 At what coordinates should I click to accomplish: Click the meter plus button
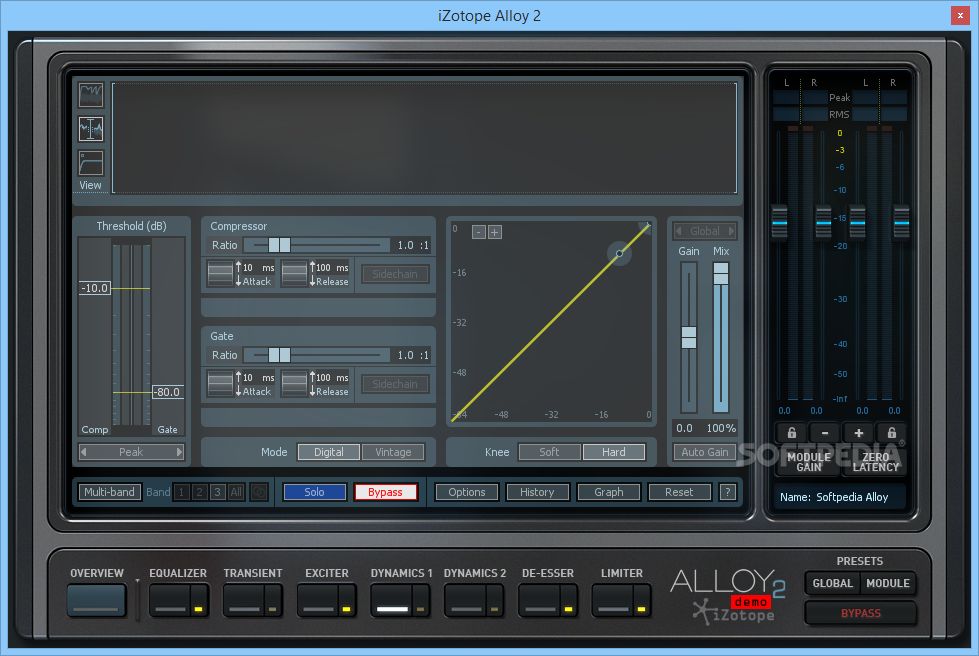point(858,433)
